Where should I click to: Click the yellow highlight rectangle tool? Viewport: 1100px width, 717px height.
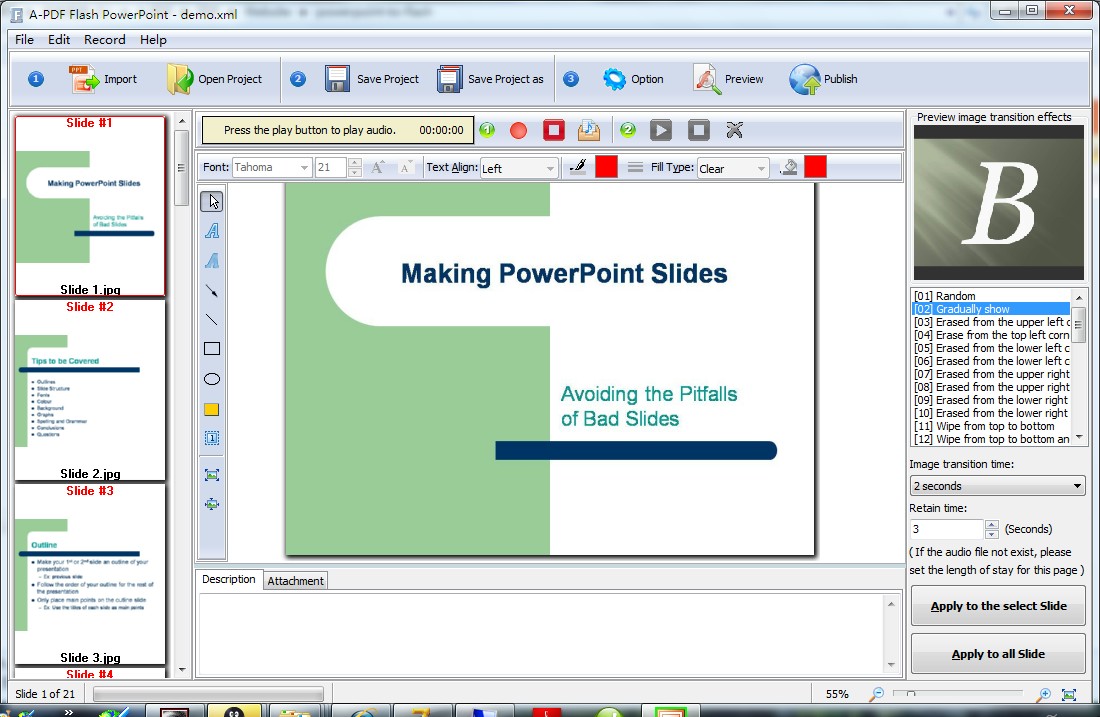[212, 409]
